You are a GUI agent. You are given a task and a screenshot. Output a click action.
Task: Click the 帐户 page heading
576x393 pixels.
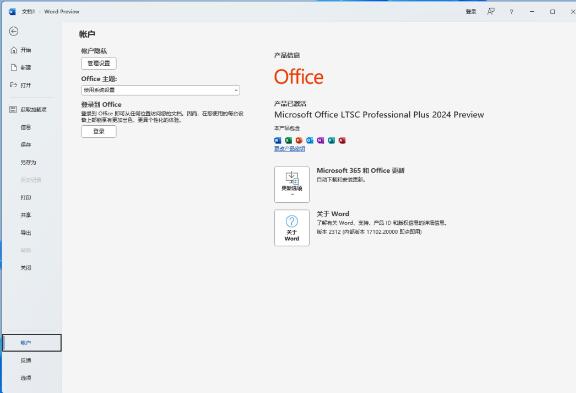[87, 35]
